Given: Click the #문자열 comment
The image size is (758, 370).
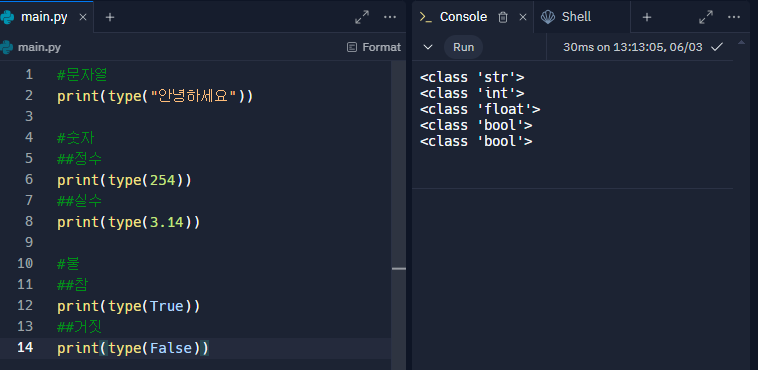Looking at the screenshot, I should click(x=82, y=75).
